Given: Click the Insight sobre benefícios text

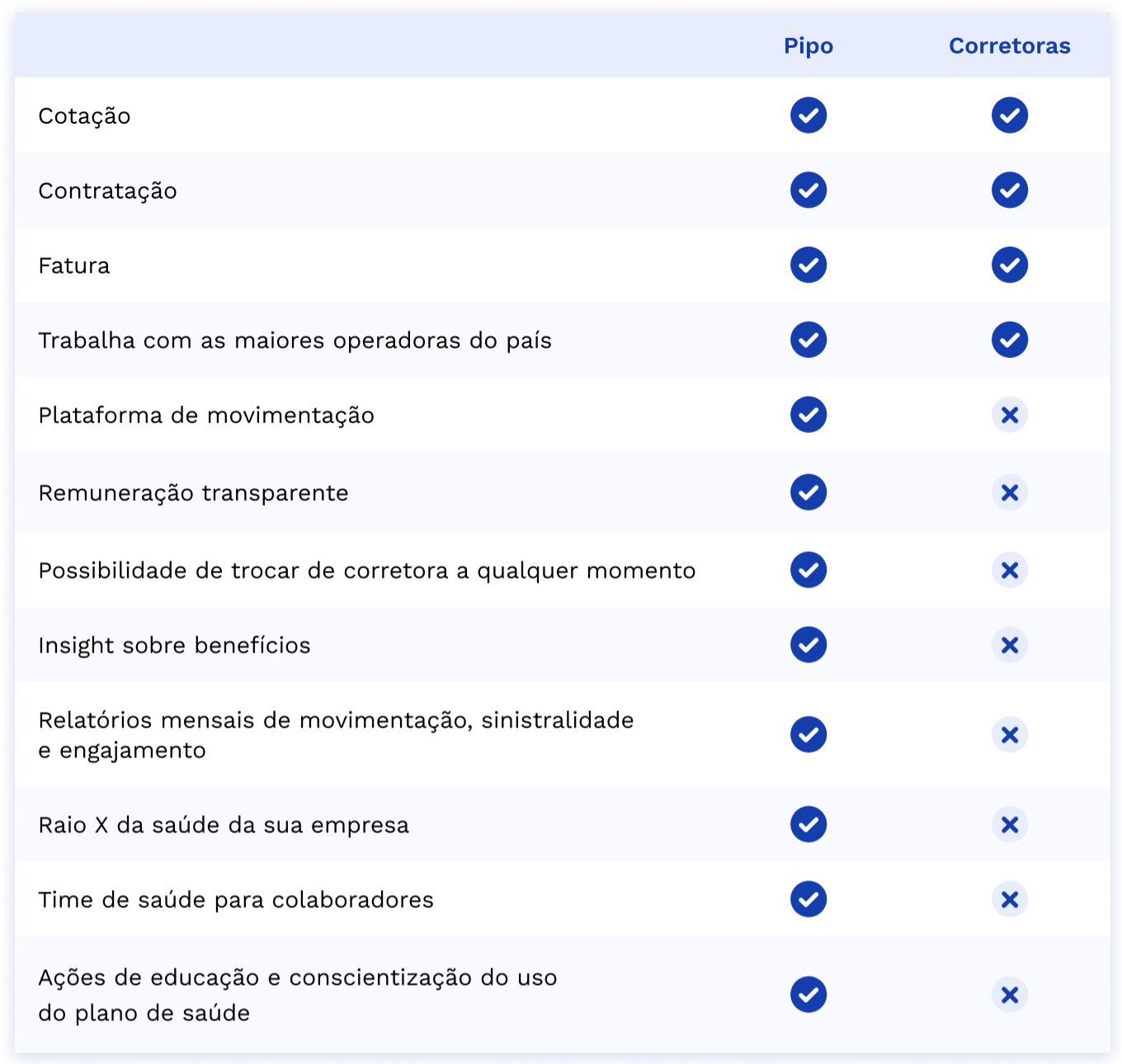Looking at the screenshot, I should 175,646.
